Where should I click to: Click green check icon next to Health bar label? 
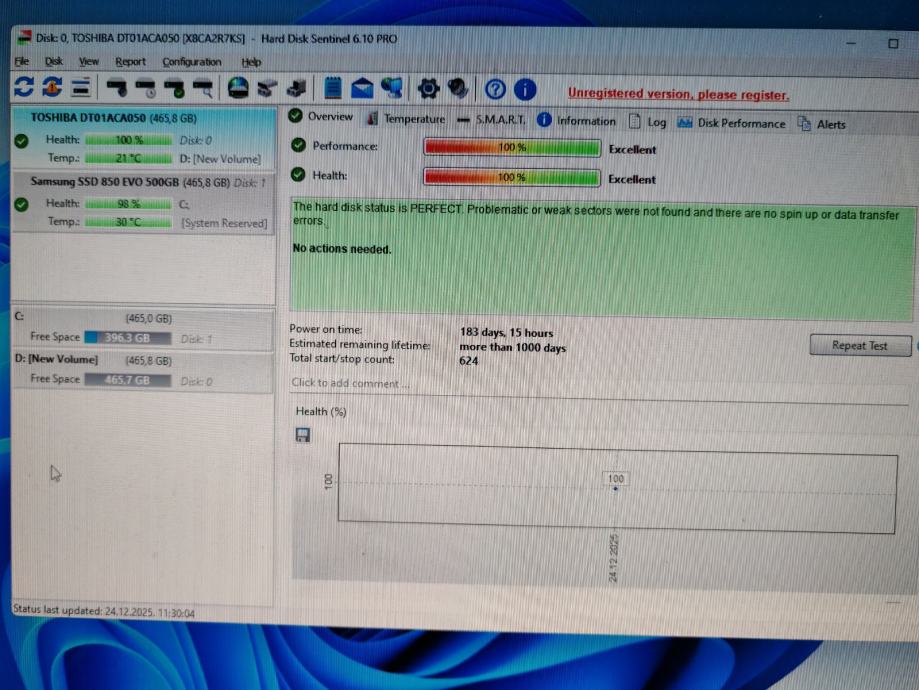click(298, 174)
